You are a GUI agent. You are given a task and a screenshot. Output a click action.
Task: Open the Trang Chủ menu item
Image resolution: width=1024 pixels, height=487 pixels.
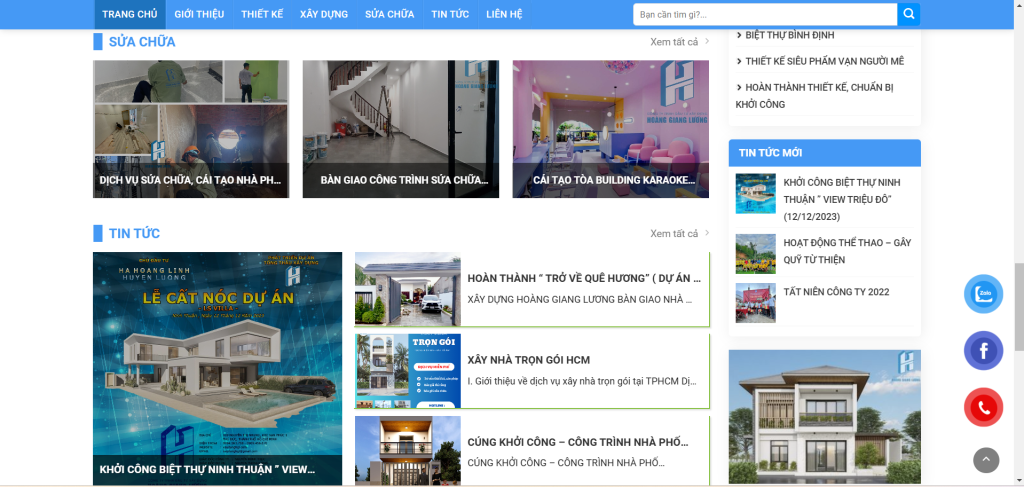pyautogui.click(x=129, y=14)
